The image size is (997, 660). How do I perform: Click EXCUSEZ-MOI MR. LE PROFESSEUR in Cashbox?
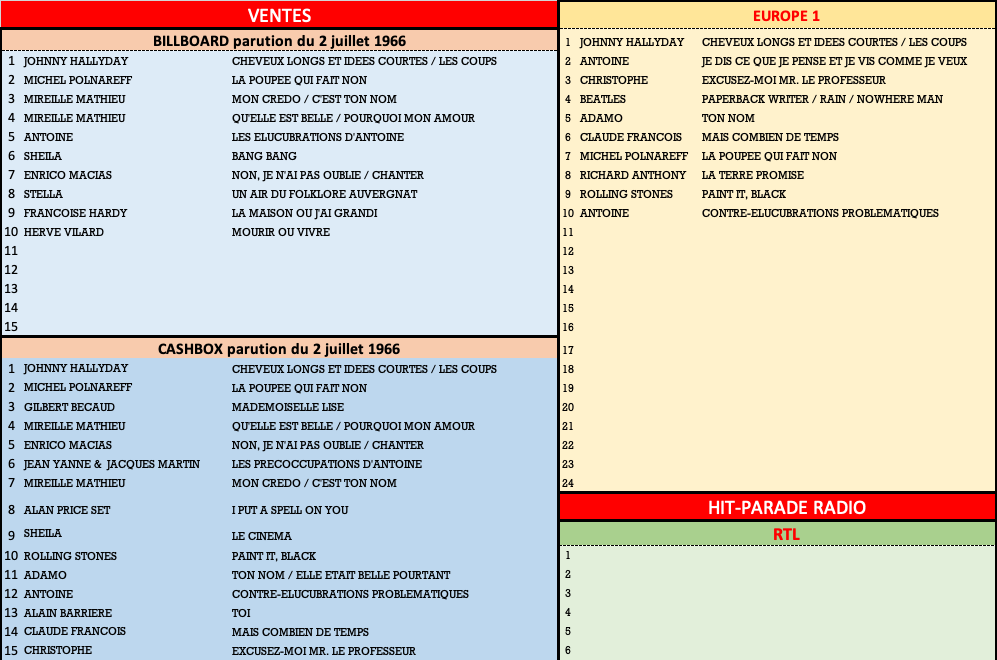[x=324, y=652]
